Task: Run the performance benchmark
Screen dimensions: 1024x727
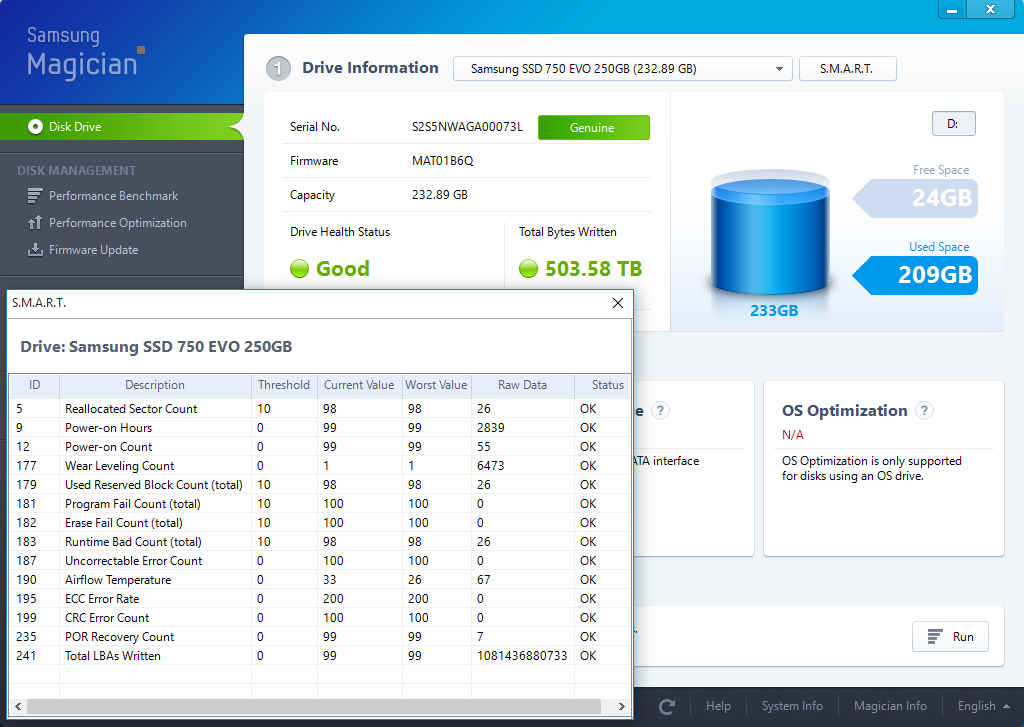Action: [950, 637]
